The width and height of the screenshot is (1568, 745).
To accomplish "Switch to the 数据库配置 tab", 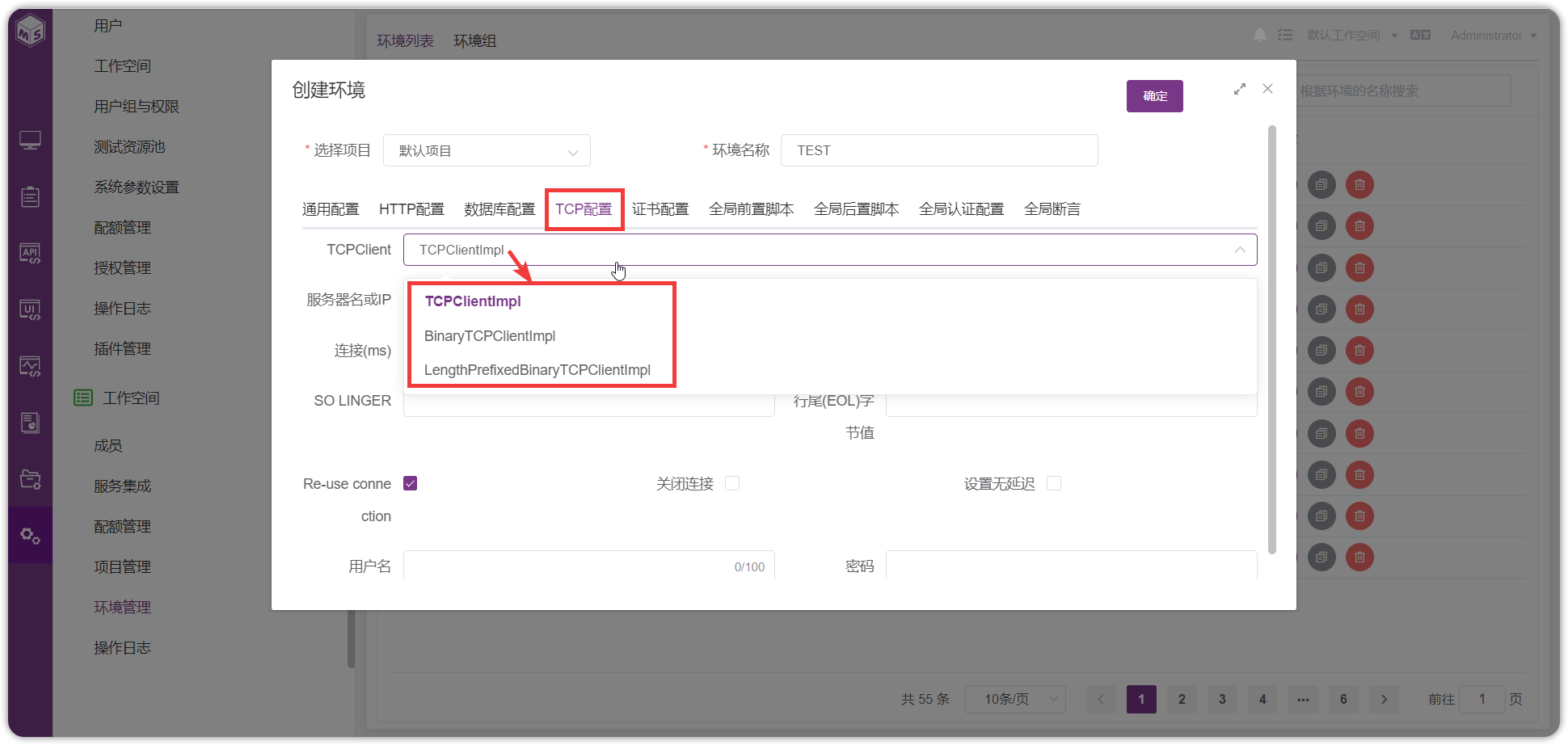I will click(499, 209).
